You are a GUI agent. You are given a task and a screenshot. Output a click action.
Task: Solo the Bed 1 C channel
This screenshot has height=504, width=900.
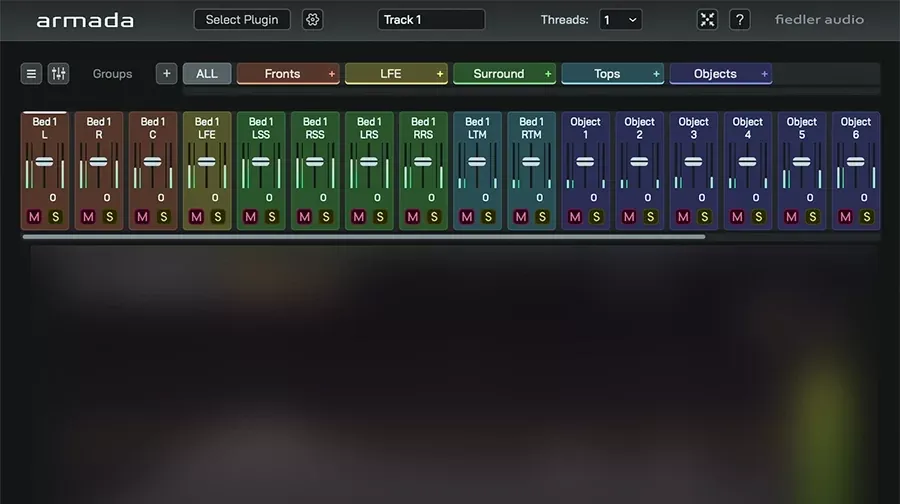coord(164,217)
